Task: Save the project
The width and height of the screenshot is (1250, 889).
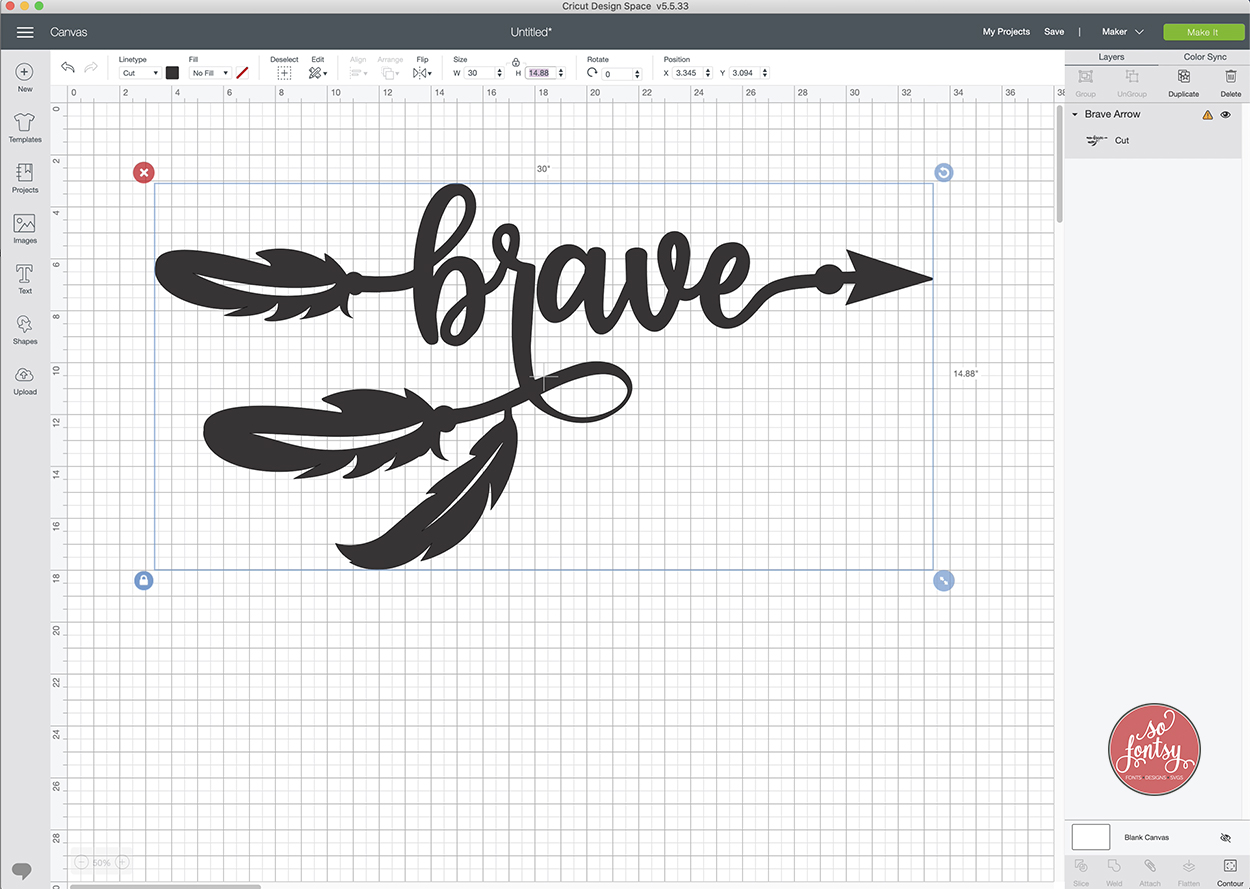Action: click(1054, 32)
